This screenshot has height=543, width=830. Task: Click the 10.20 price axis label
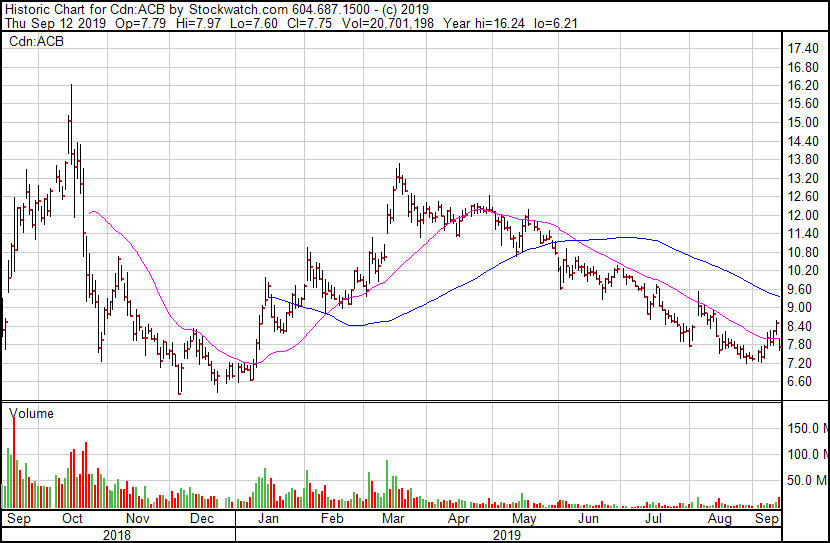pyautogui.click(x=803, y=270)
